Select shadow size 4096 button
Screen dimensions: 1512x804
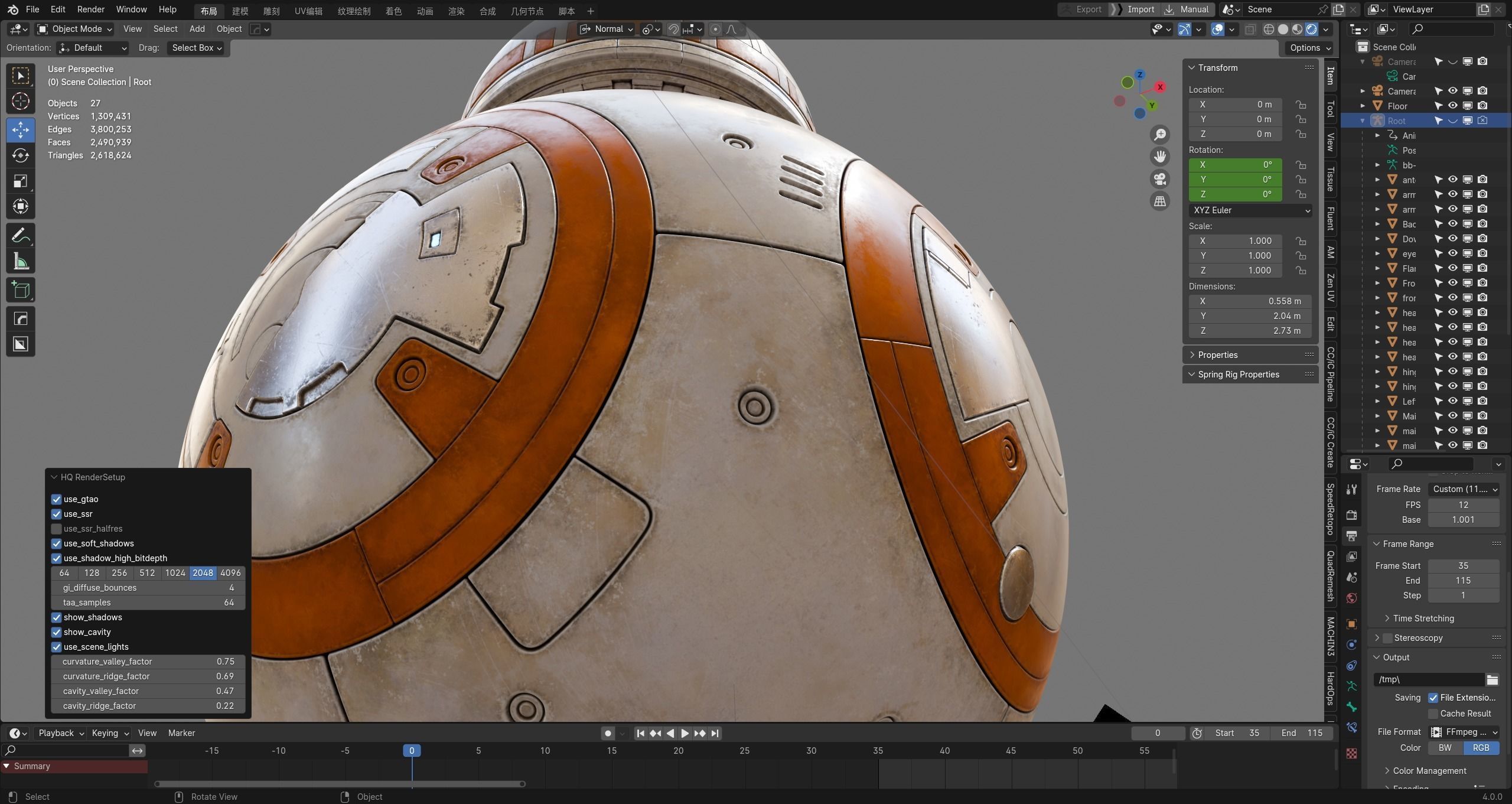pos(230,573)
